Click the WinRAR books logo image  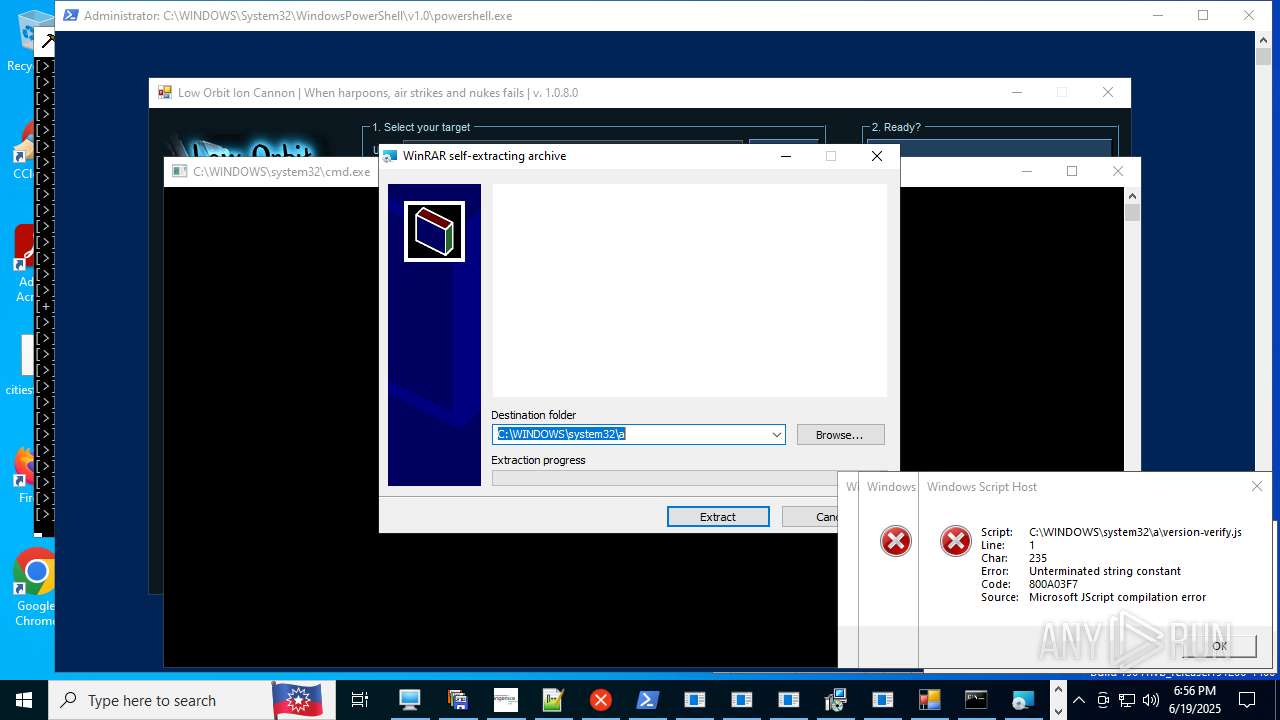[x=434, y=232]
